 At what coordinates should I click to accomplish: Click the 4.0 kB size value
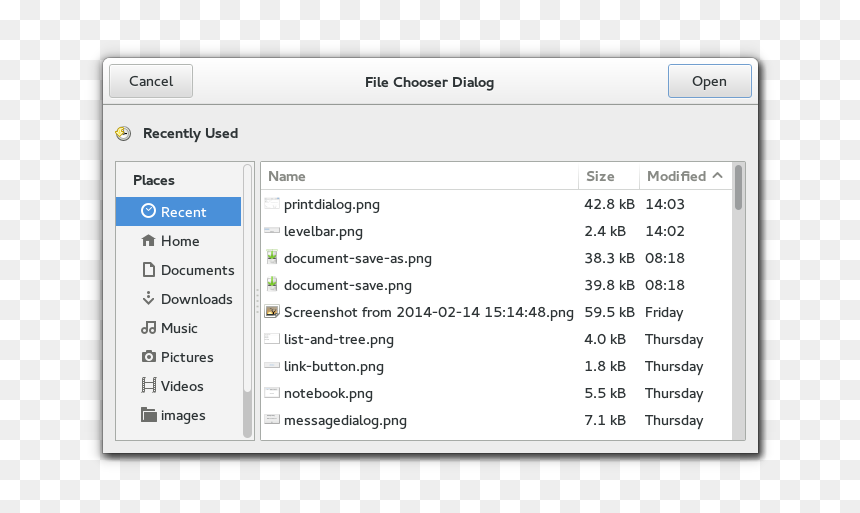tap(605, 339)
